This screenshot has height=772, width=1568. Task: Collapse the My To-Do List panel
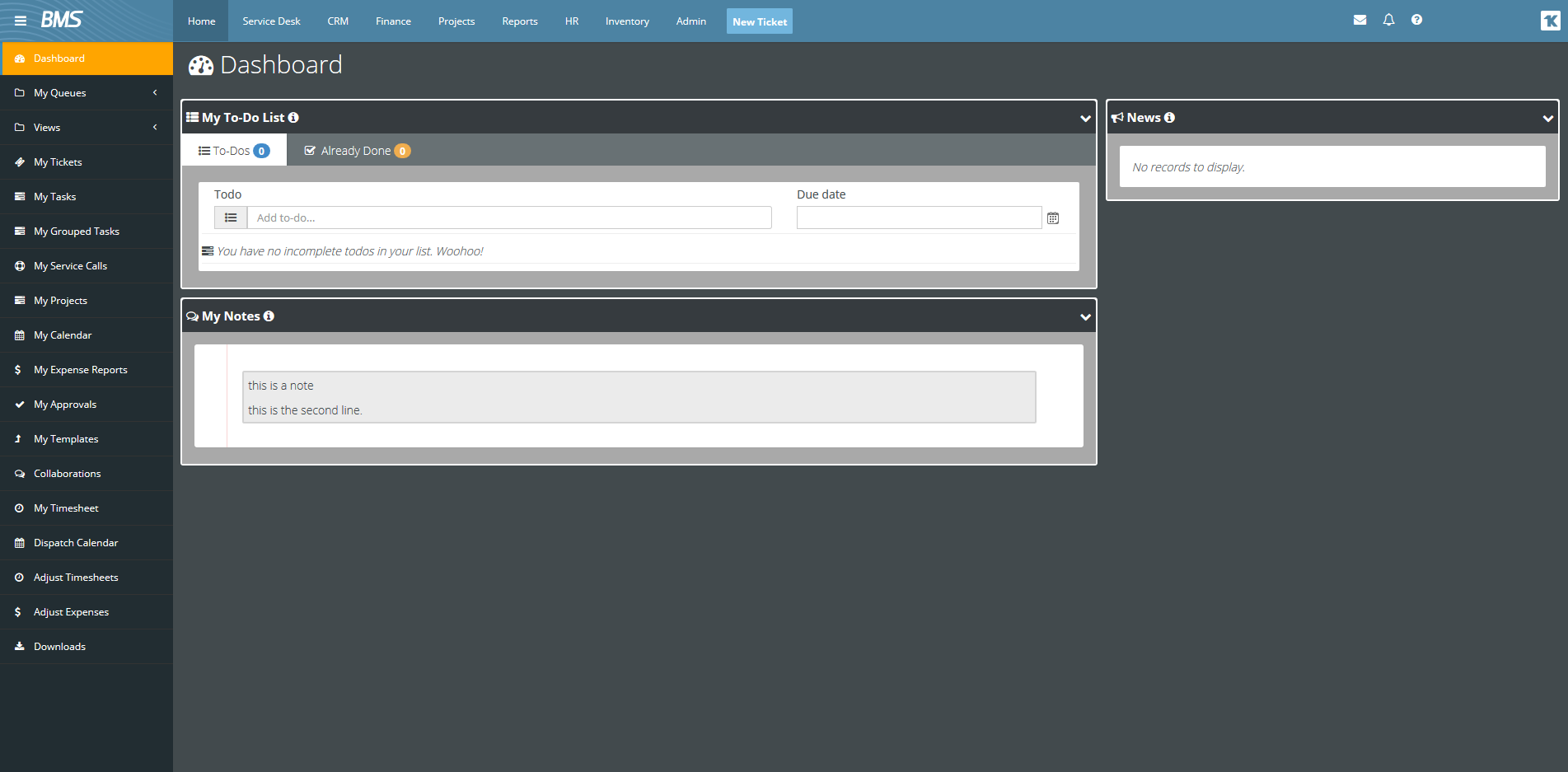coord(1084,118)
